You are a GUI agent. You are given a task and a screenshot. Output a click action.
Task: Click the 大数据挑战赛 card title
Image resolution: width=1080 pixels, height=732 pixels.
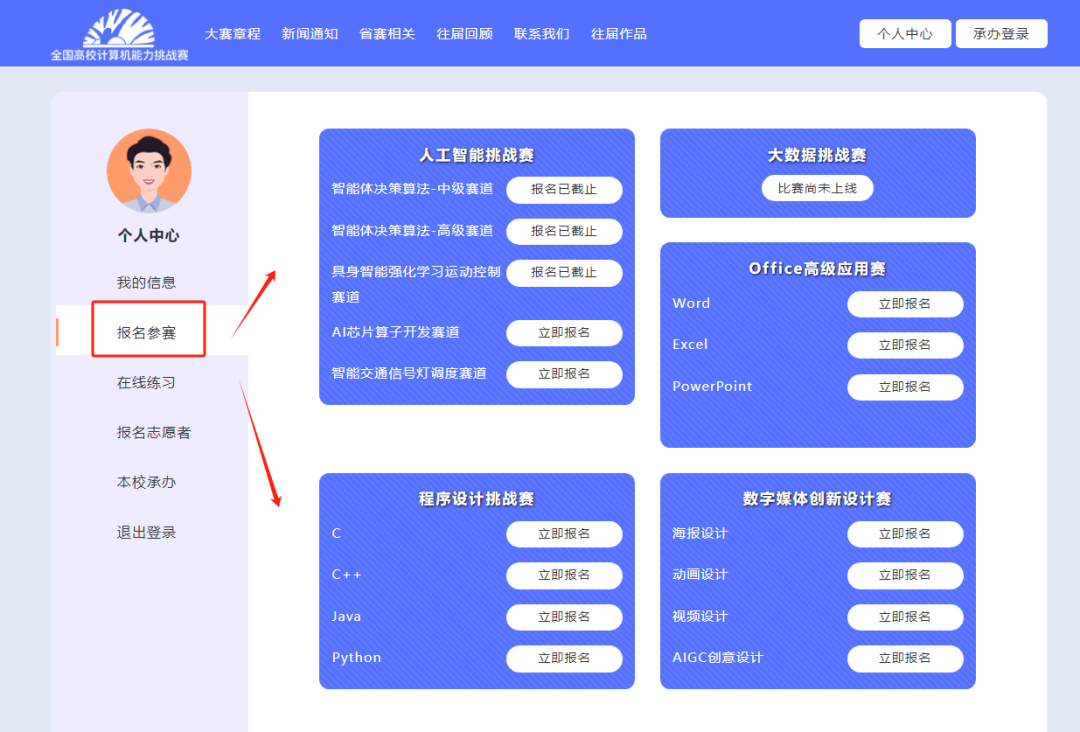coord(818,155)
